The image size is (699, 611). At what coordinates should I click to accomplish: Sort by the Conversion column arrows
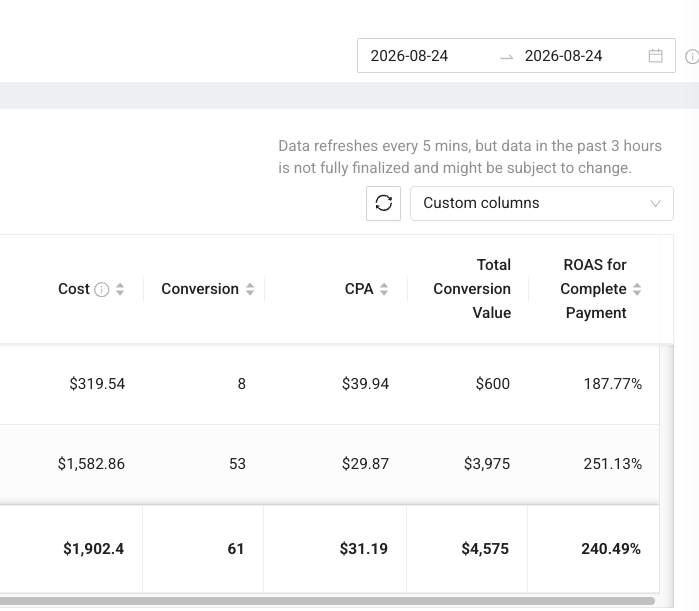pyautogui.click(x=250, y=289)
